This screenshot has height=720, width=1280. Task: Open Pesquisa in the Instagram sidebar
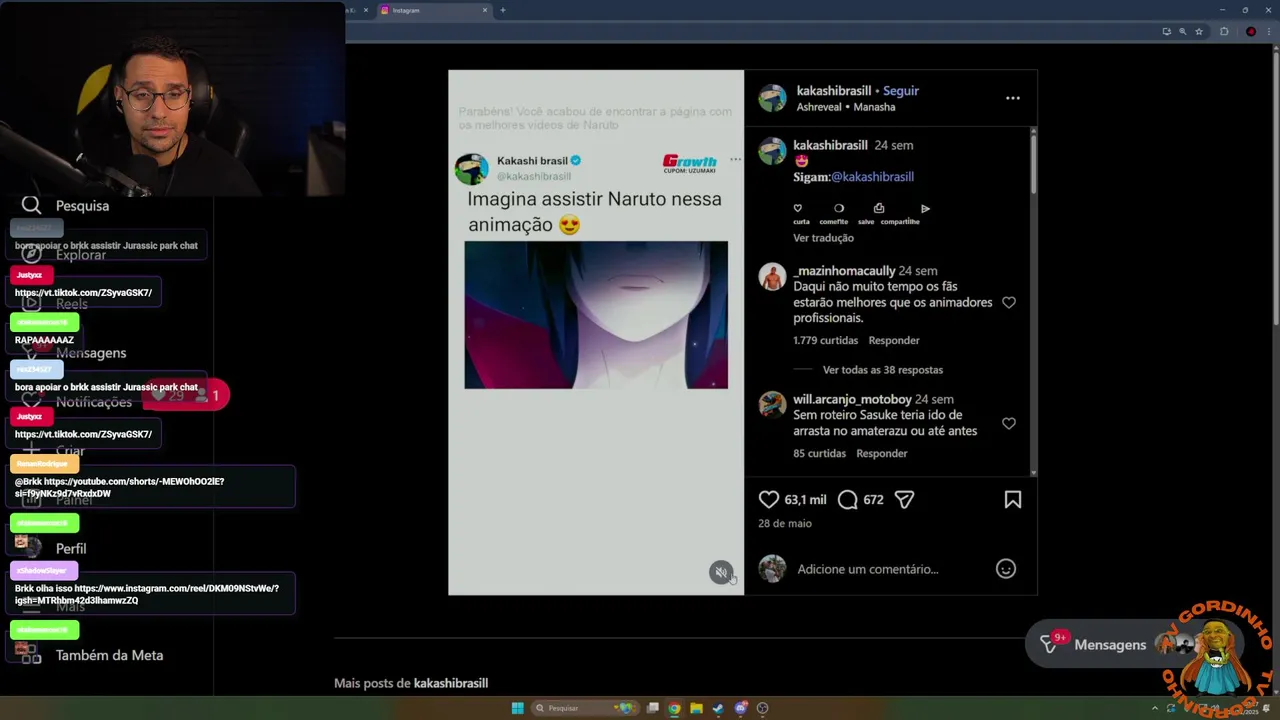(66, 205)
